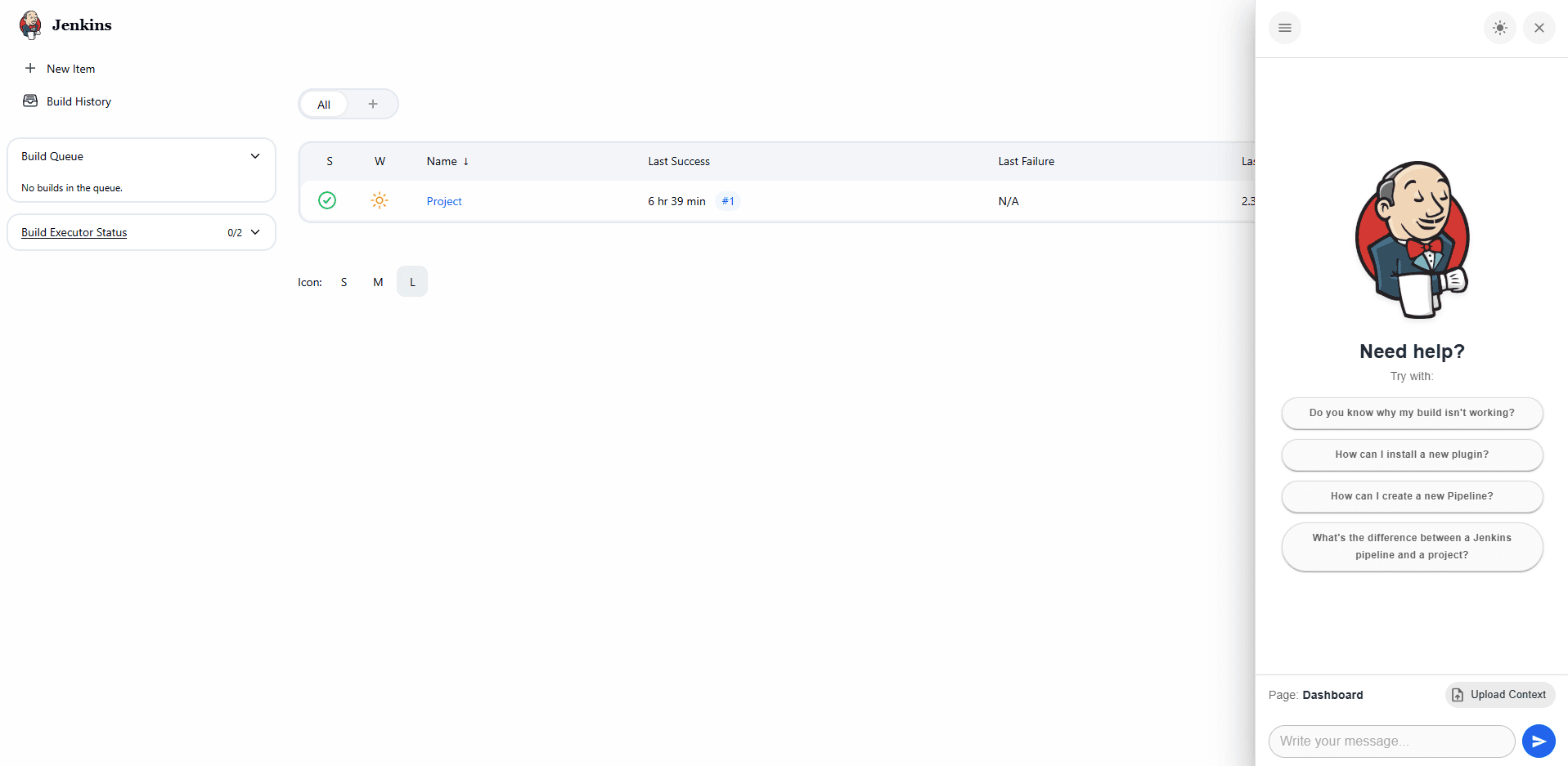
Task: Set icon size to Large
Action: pyautogui.click(x=412, y=282)
